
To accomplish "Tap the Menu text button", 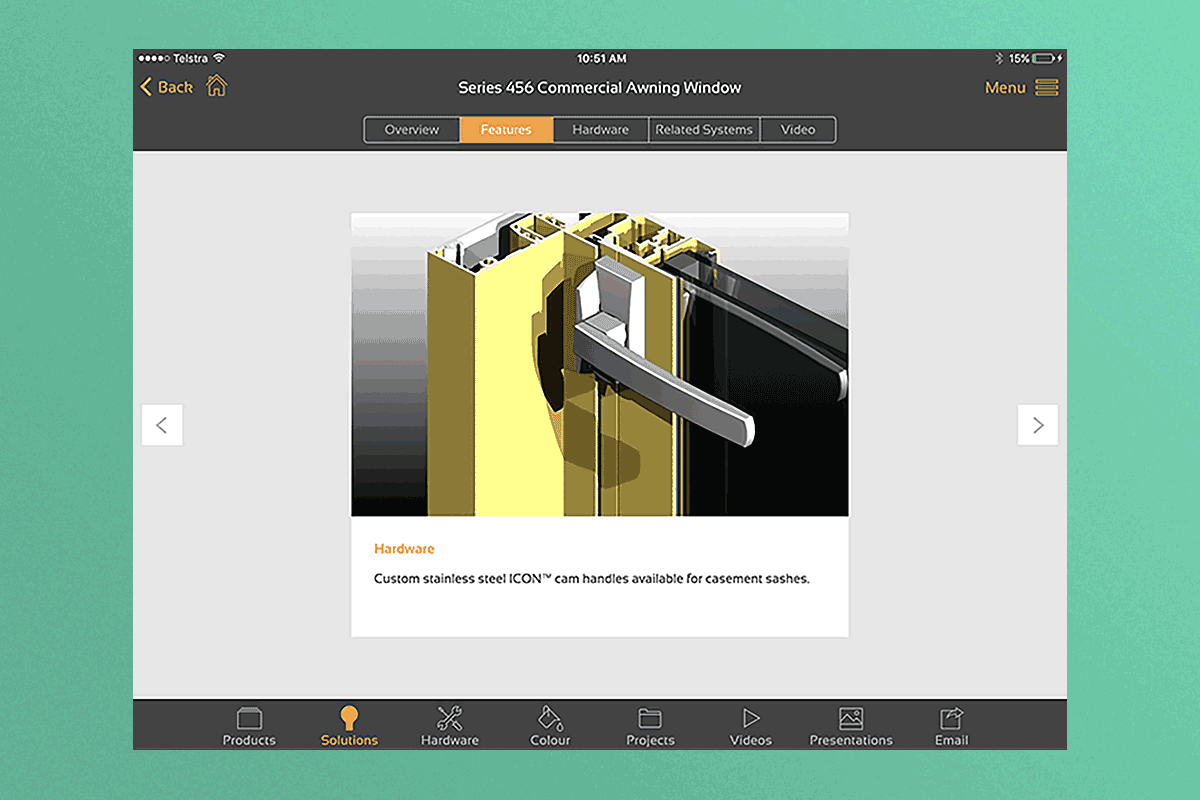I will click(1005, 88).
